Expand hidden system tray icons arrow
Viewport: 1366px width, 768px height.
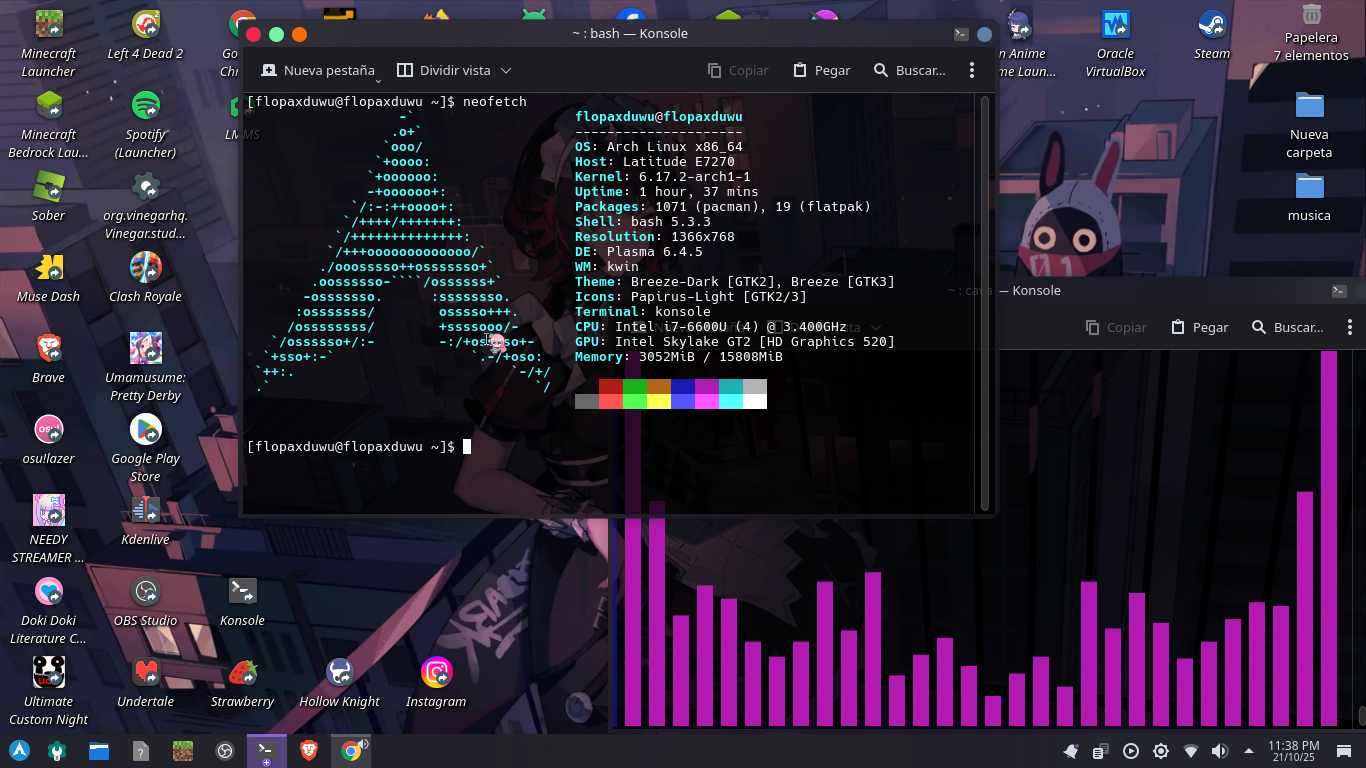click(x=1248, y=751)
